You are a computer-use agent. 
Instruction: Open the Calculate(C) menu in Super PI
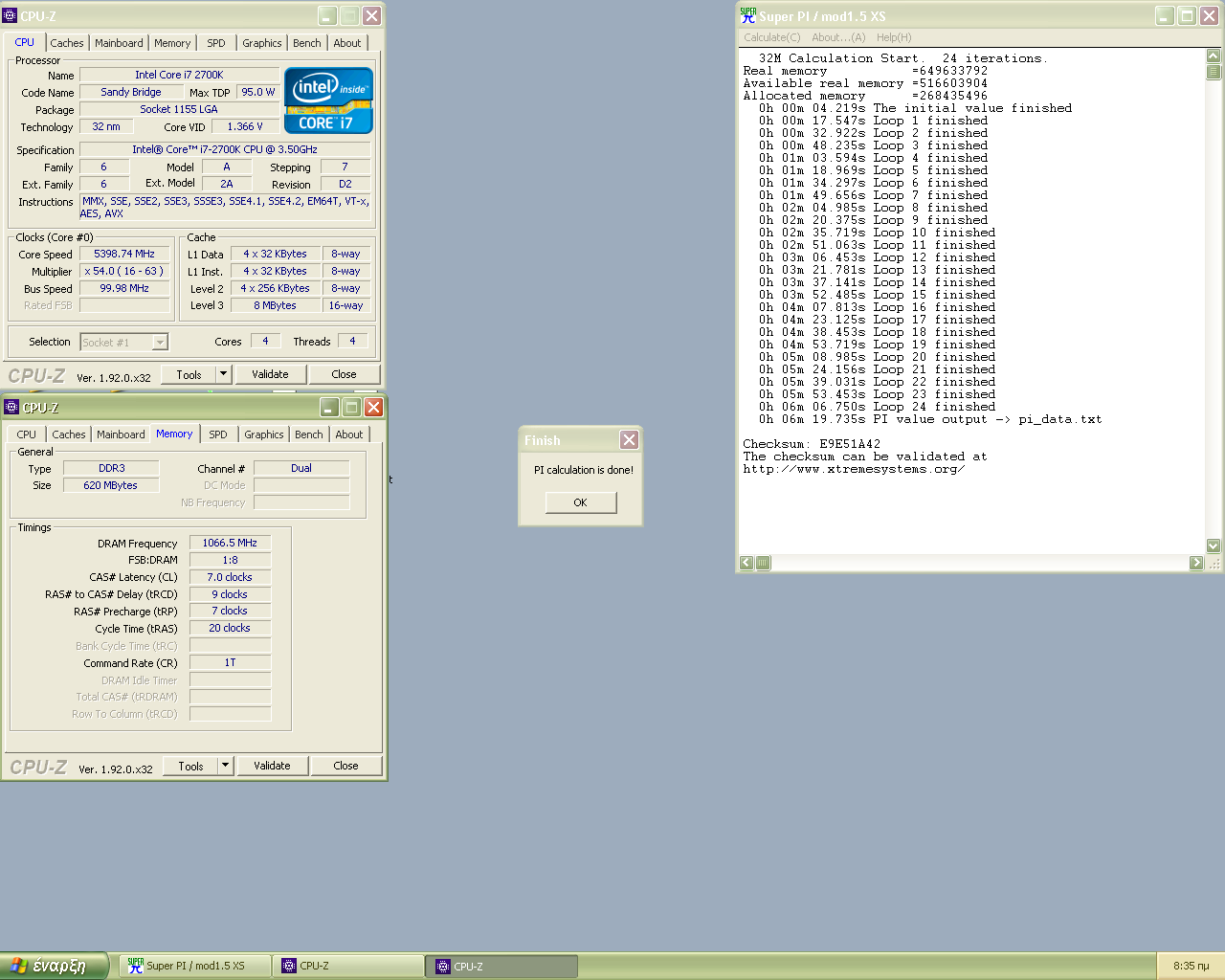771,37
